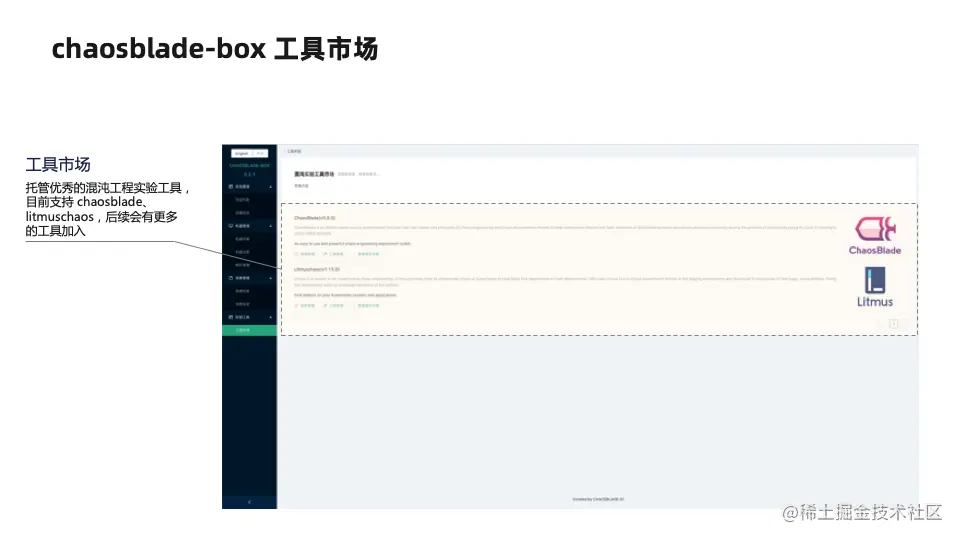
Task: Switch language to English in sidebar toggle
Action: click(x=242, y=153)
